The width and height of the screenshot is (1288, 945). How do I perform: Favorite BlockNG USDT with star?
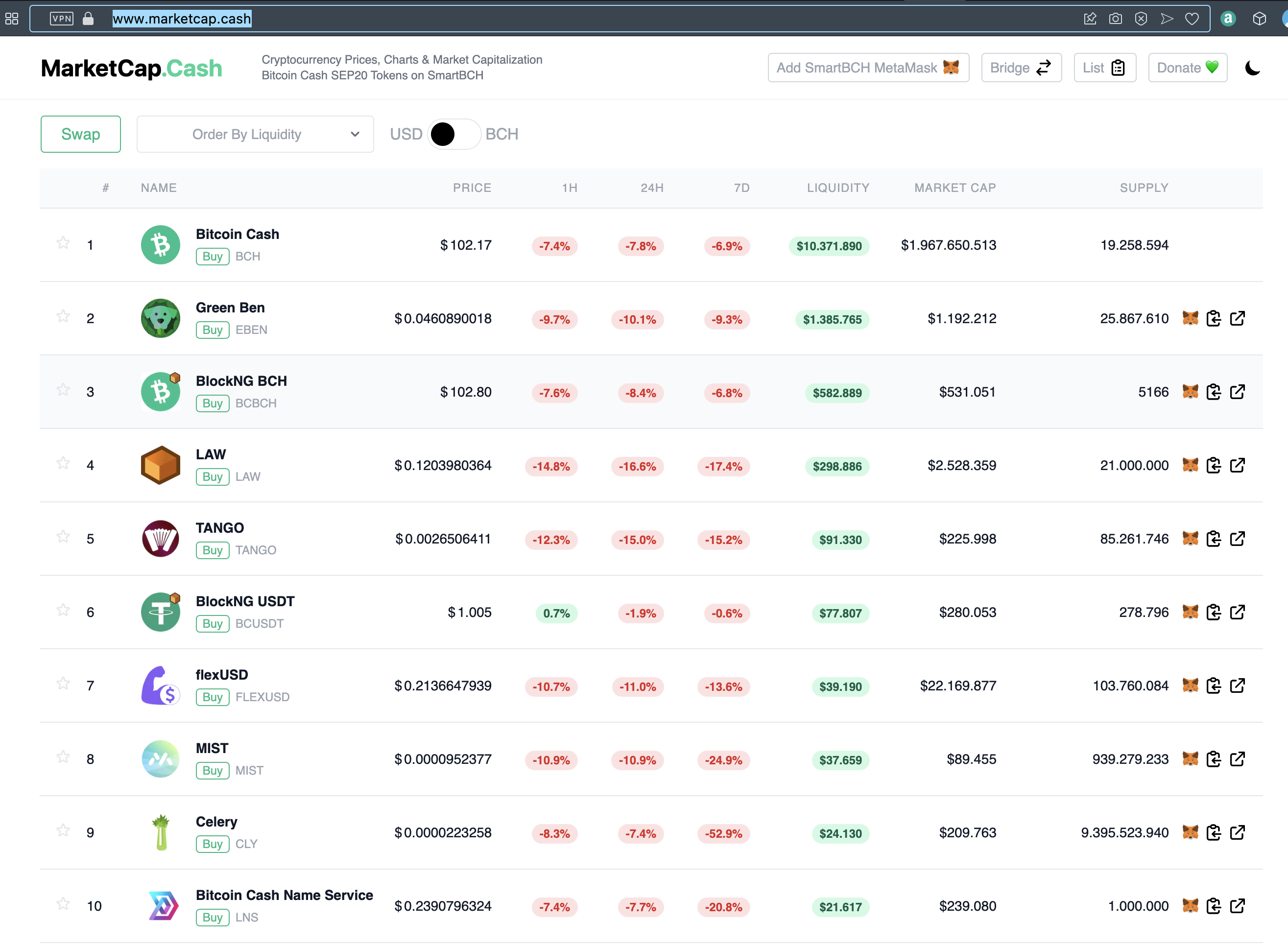pyautogui.click(x=63, y=610)
